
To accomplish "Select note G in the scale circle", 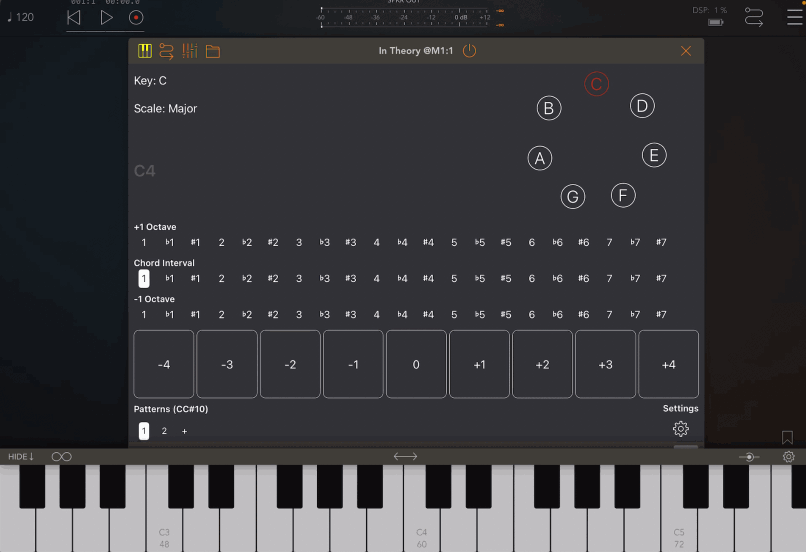I will pyautogui.click(x=573, y=196).
